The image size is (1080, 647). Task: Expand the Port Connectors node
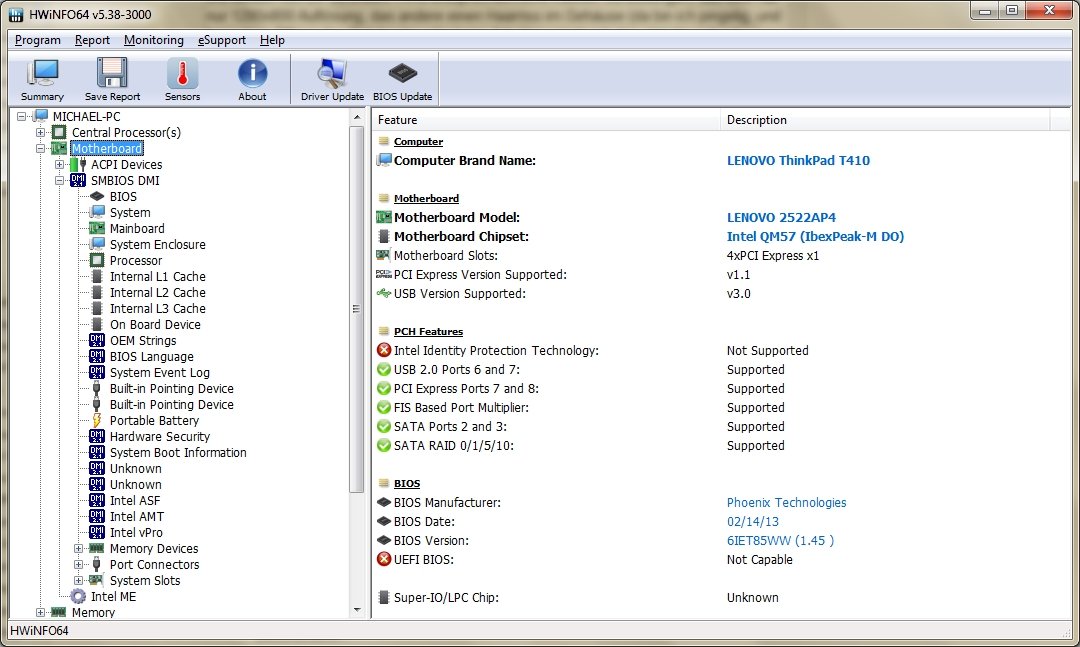tap(79, 564)
